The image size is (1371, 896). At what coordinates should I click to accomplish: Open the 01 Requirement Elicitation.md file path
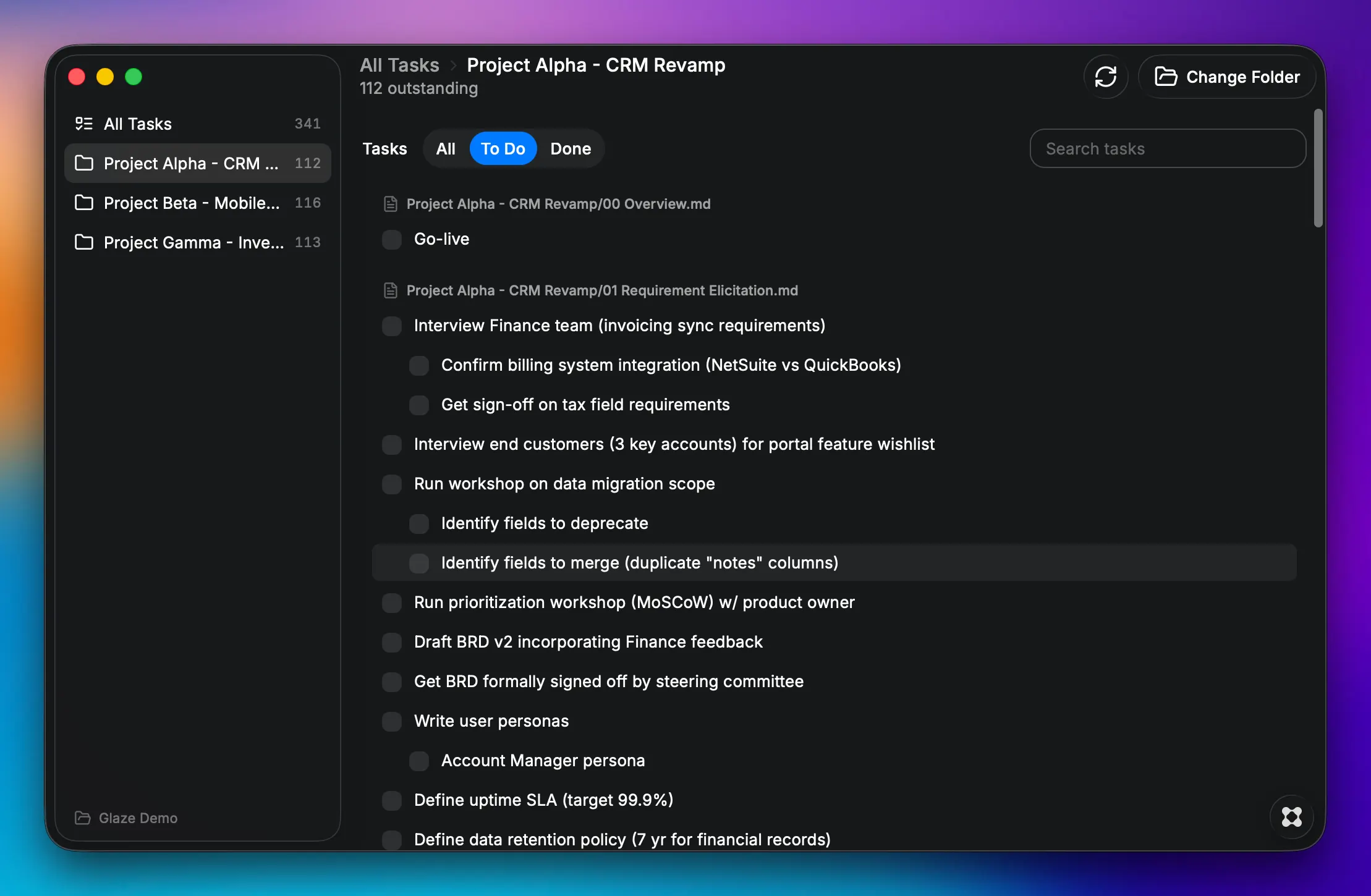tap(602, 290)
